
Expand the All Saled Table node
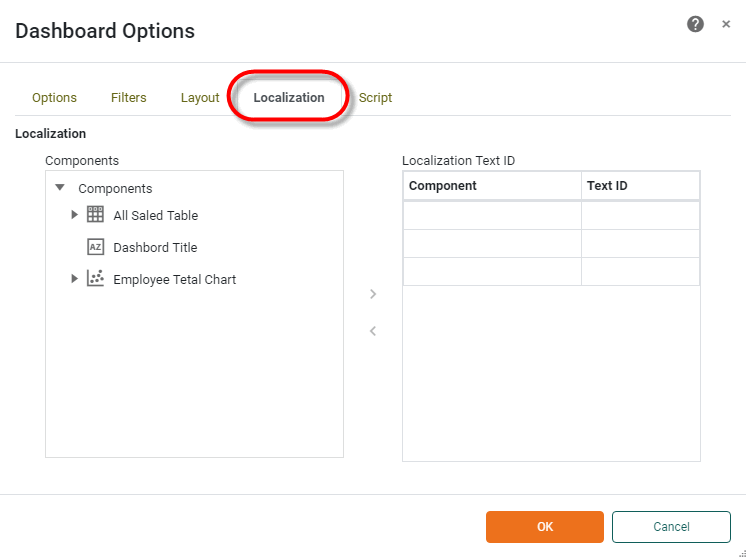pos(75,215)
